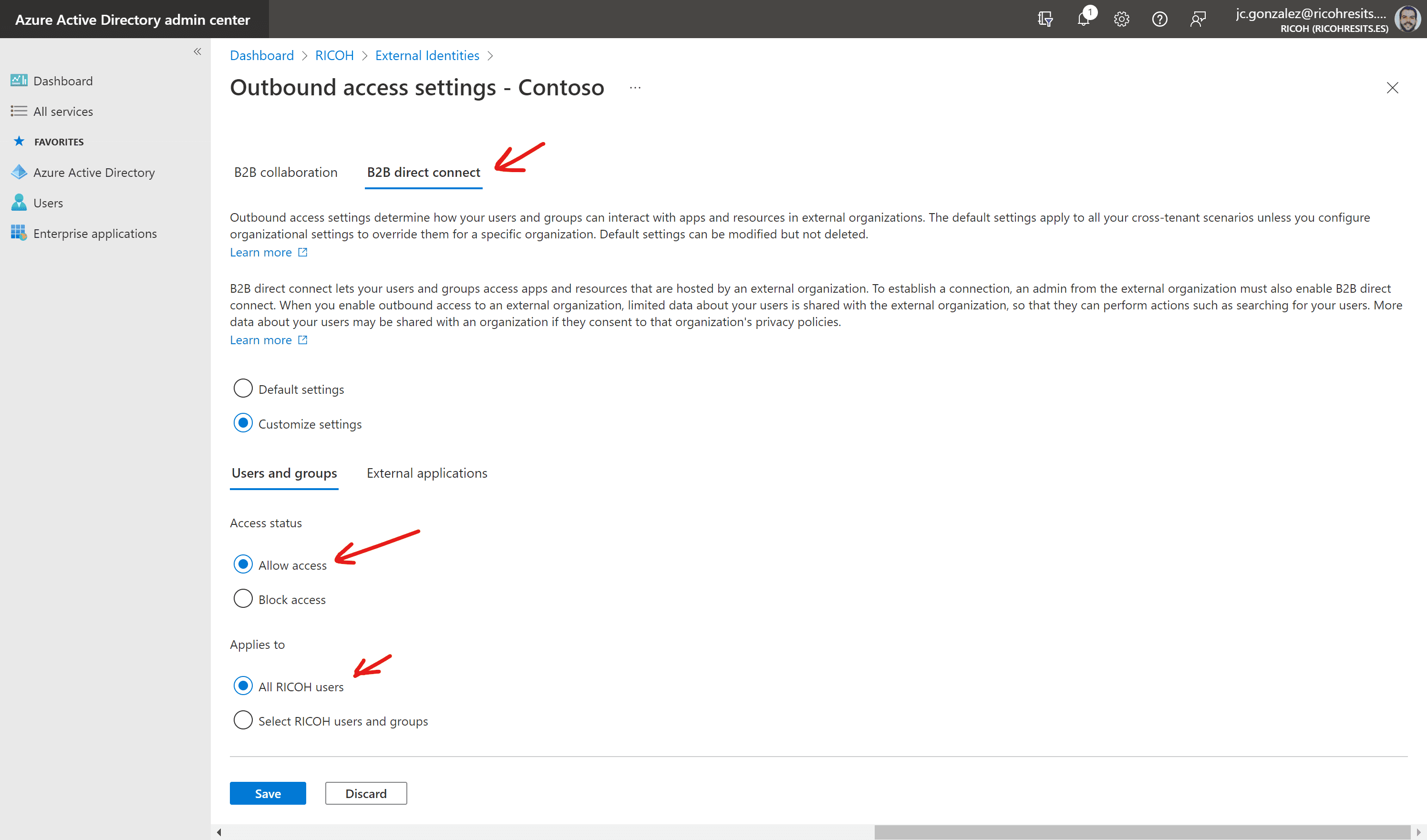
Task: Open the External applications sub-tab
Action: click(427, 473)
